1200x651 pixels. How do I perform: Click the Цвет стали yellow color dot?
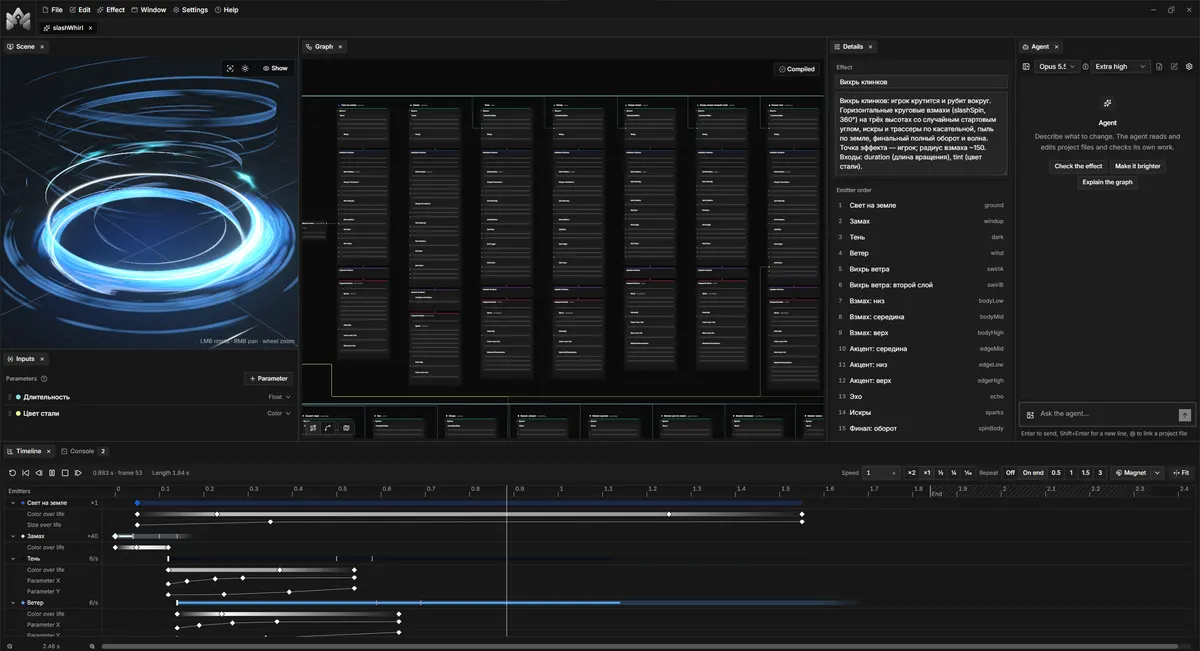click(18, 412)
